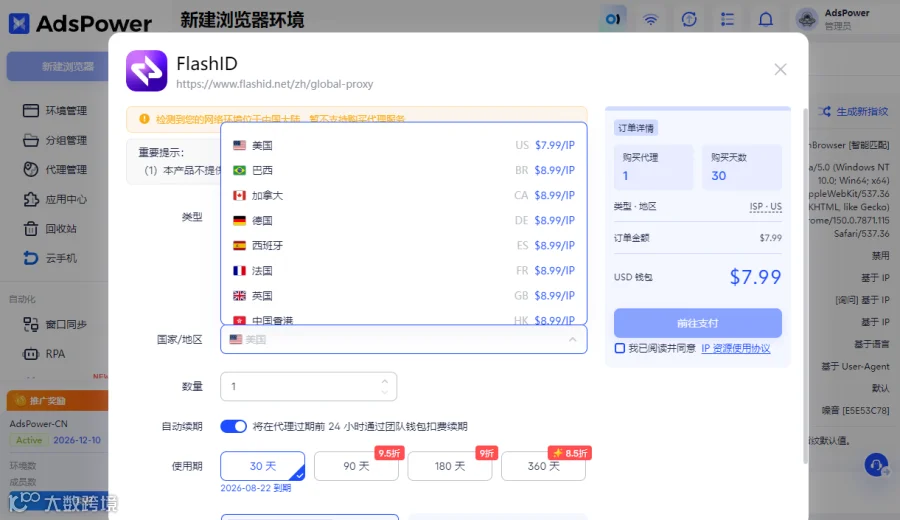Viewport: 900px width, 520px height.
Task: Click the FlashID global-proxy URL
Action: (274, 84)
